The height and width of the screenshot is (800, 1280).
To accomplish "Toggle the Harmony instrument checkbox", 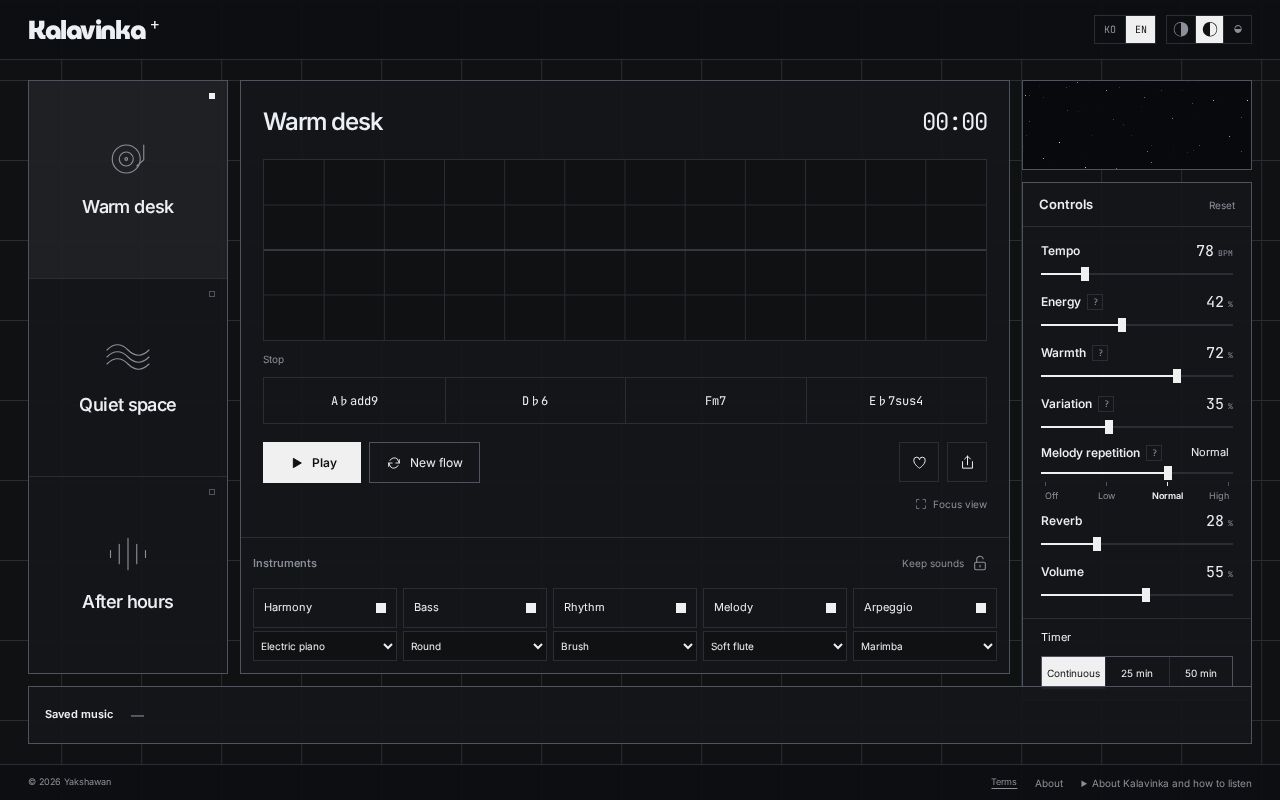I will click(381, 608).
